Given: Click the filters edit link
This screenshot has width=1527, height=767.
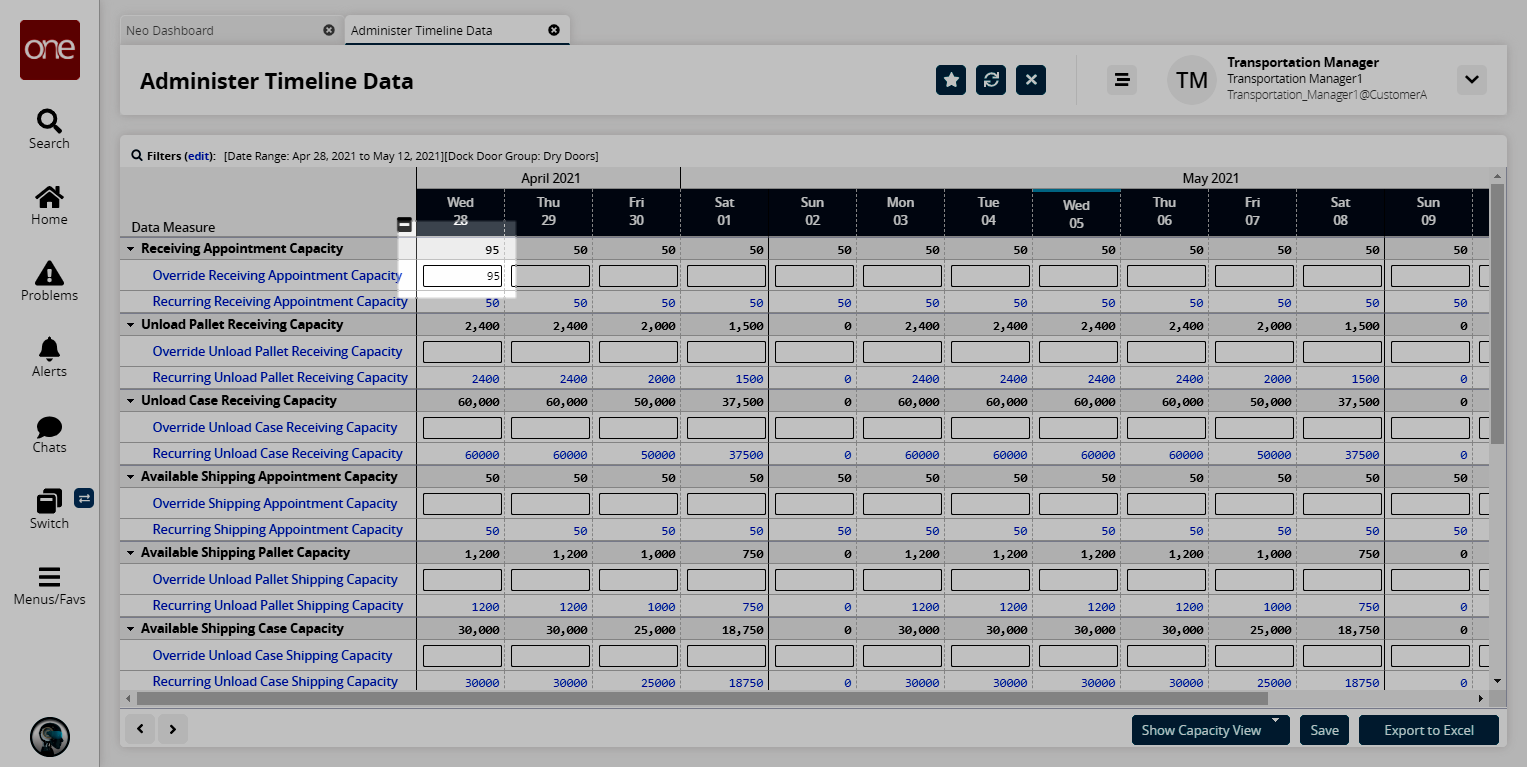Looking at the screenshot, I should click(x=200, y=156).
